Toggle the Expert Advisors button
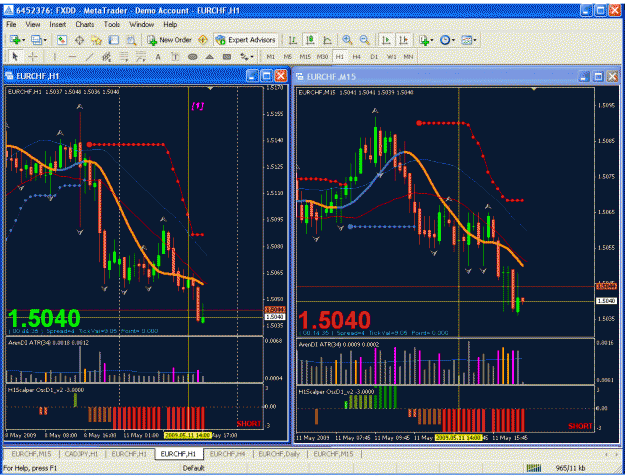 click(x=245, y=40)
